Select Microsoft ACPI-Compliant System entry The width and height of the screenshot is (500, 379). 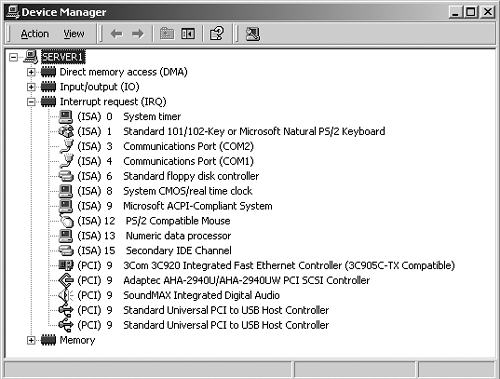point(175,206)
